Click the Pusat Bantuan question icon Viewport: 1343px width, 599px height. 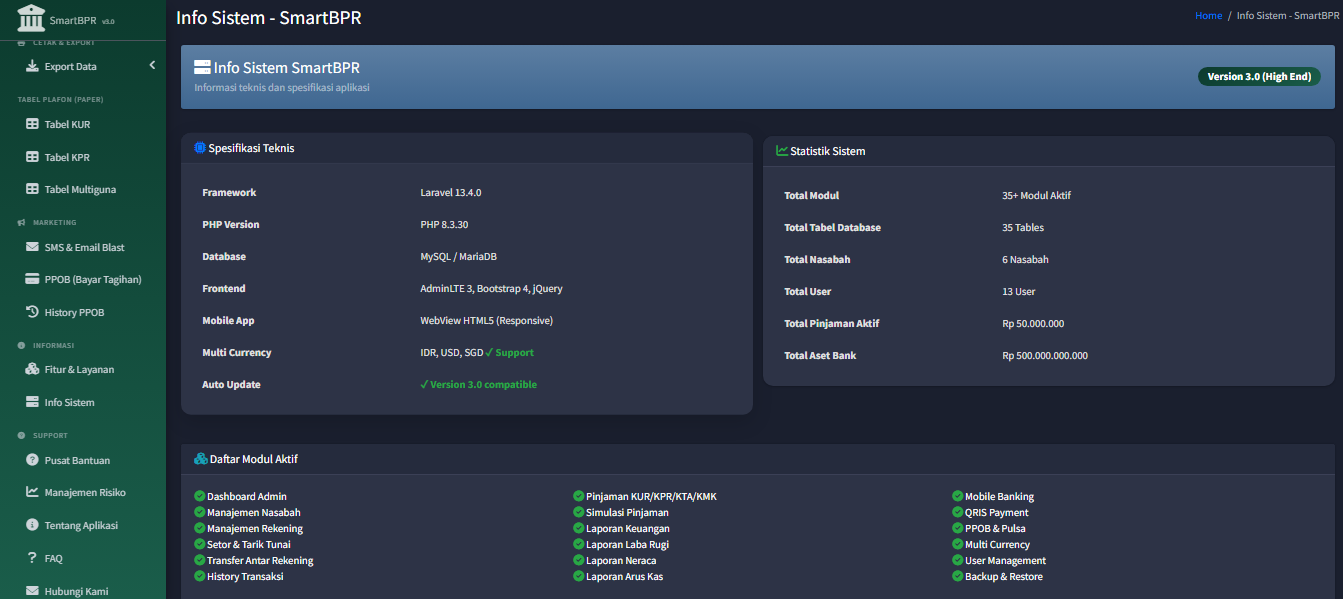coord(32,460)
